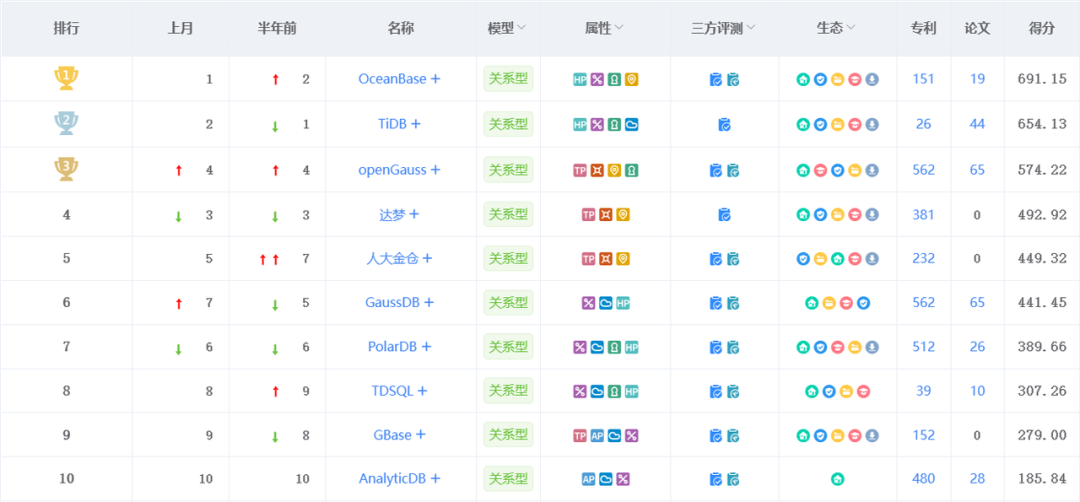
Task: Click the teal shield clipboard icon in GaussDB row
Action: click(733, 303)
